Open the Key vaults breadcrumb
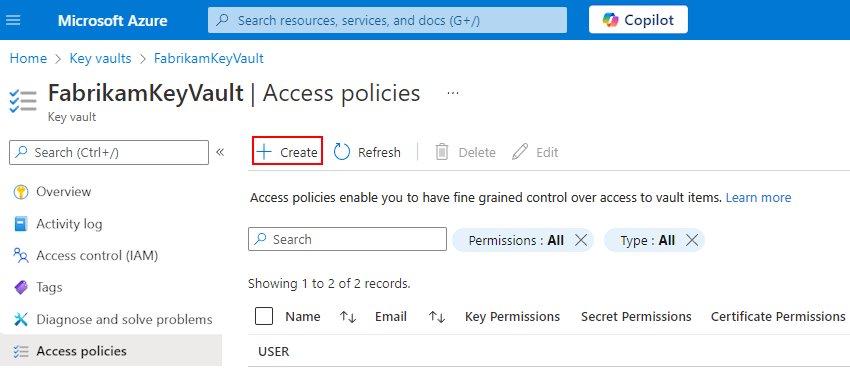Image resolution: width=850 pixels, height=370 pixels. pyautogui.click(x=100, y=59)
